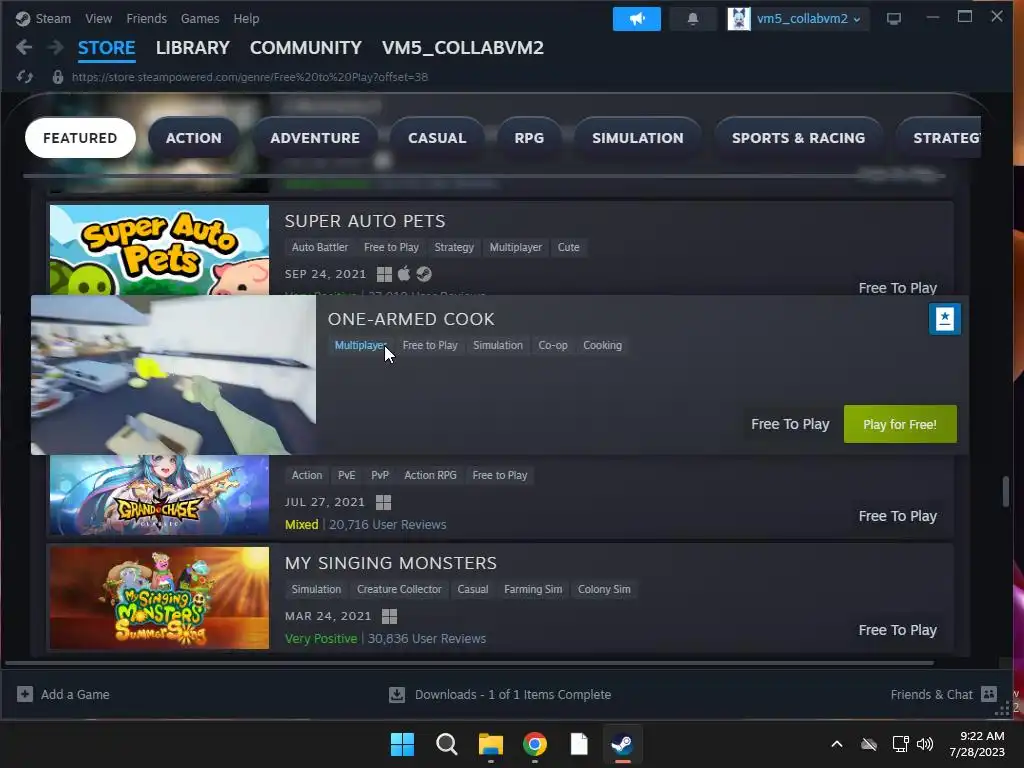Open the Friends & Chat icon
The height and width of the screenshot is (768, 1024).
[x=989, y=694]
